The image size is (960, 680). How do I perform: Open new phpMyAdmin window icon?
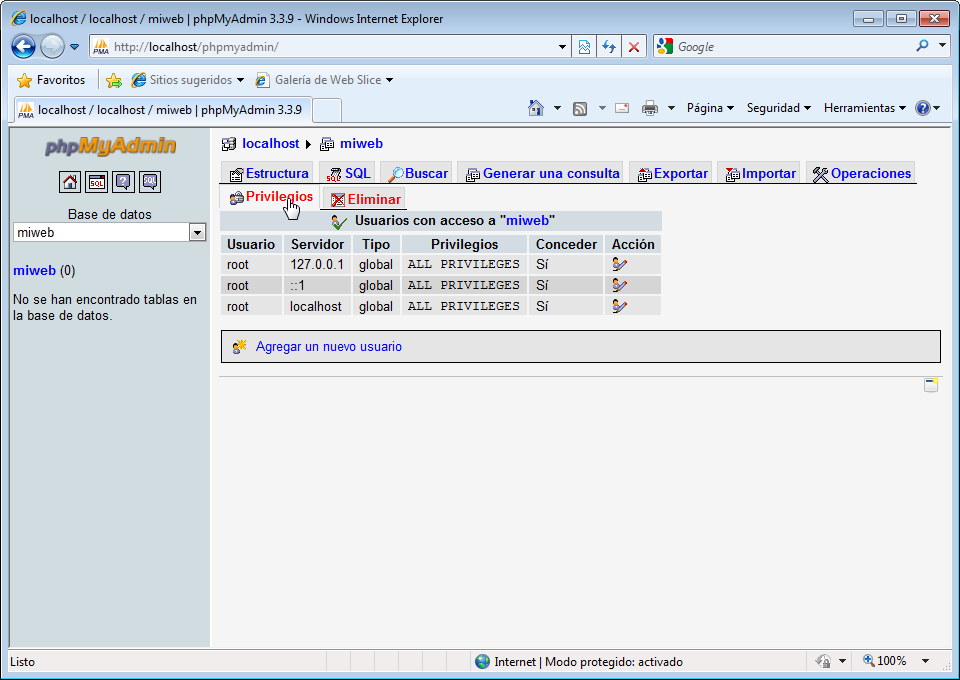931,385
